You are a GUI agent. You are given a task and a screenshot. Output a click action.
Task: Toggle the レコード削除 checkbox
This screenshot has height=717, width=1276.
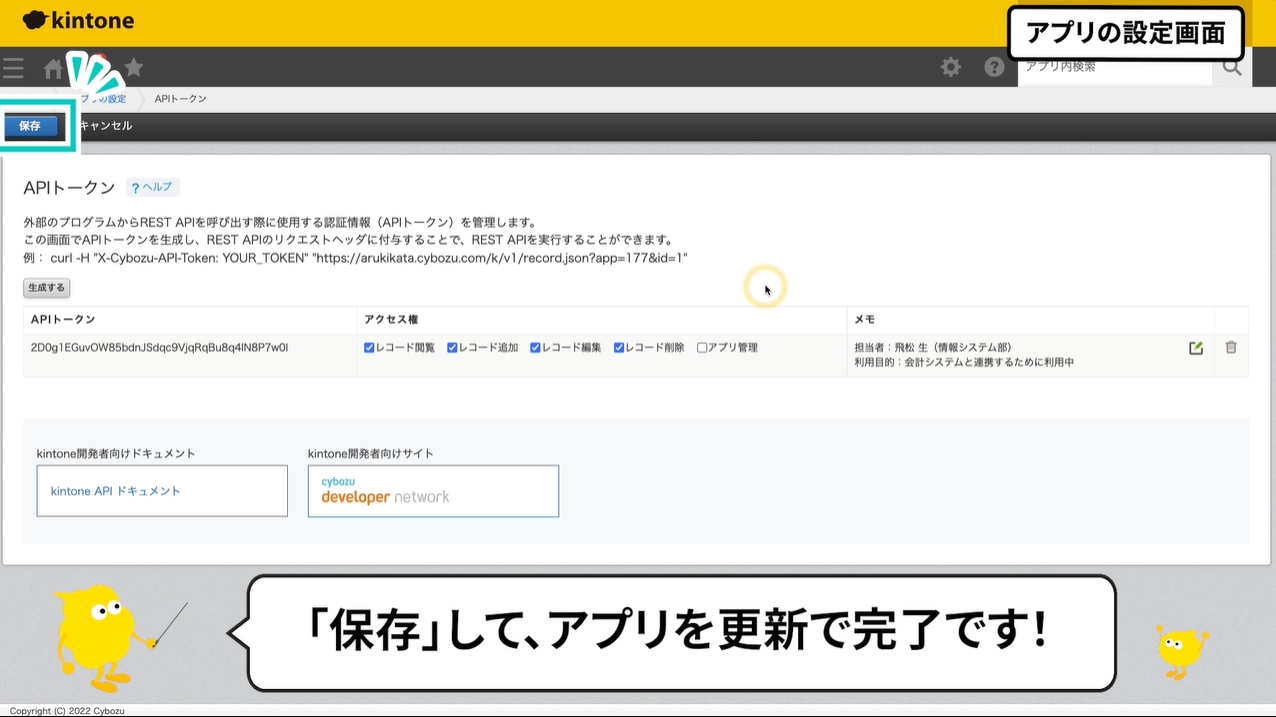619,348
